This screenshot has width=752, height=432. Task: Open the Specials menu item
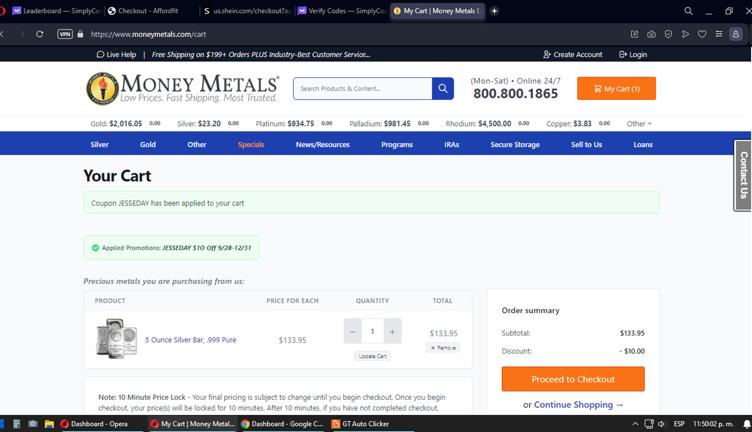click(251, 144)
